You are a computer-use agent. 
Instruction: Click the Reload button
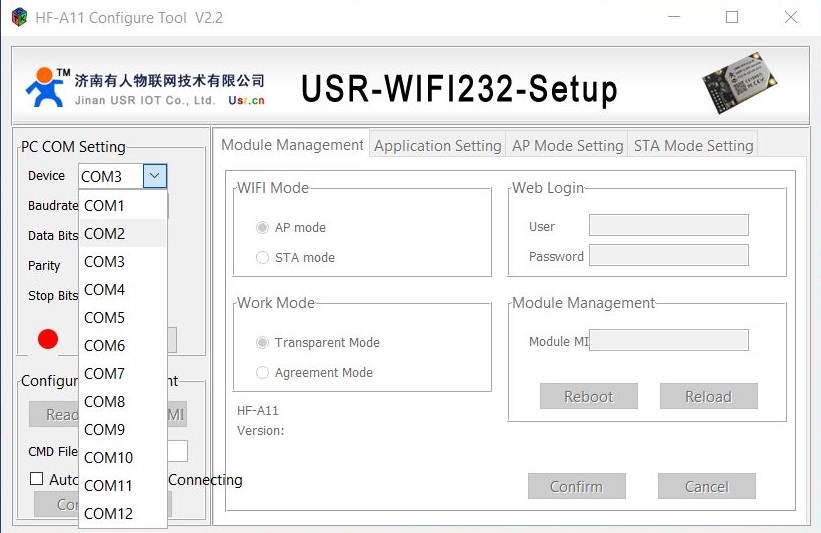click(708, 396)
